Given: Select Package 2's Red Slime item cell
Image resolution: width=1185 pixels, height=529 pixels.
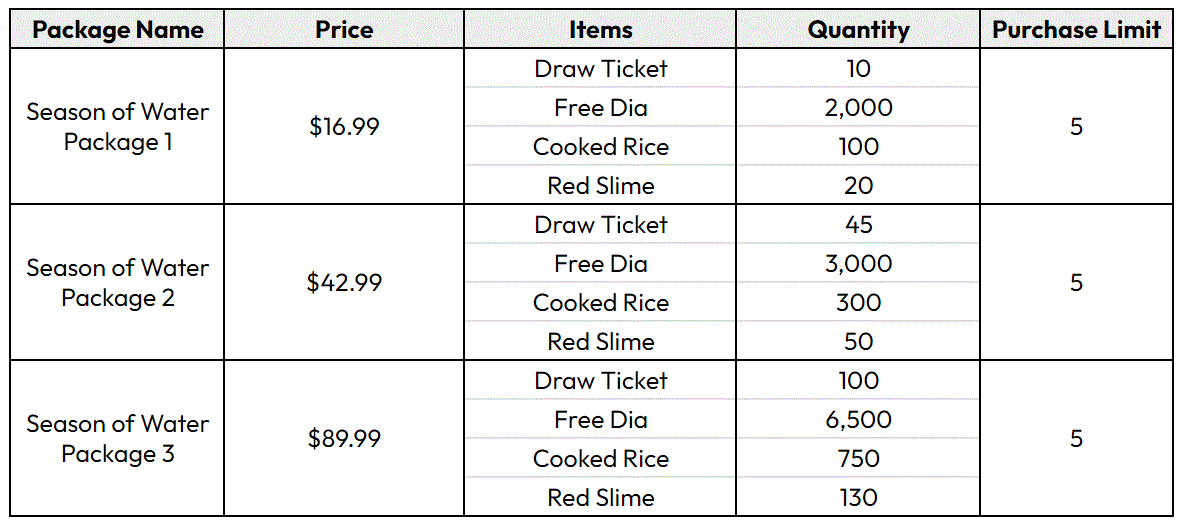Looking at the screenshot, I should click(x=600, y=342).
